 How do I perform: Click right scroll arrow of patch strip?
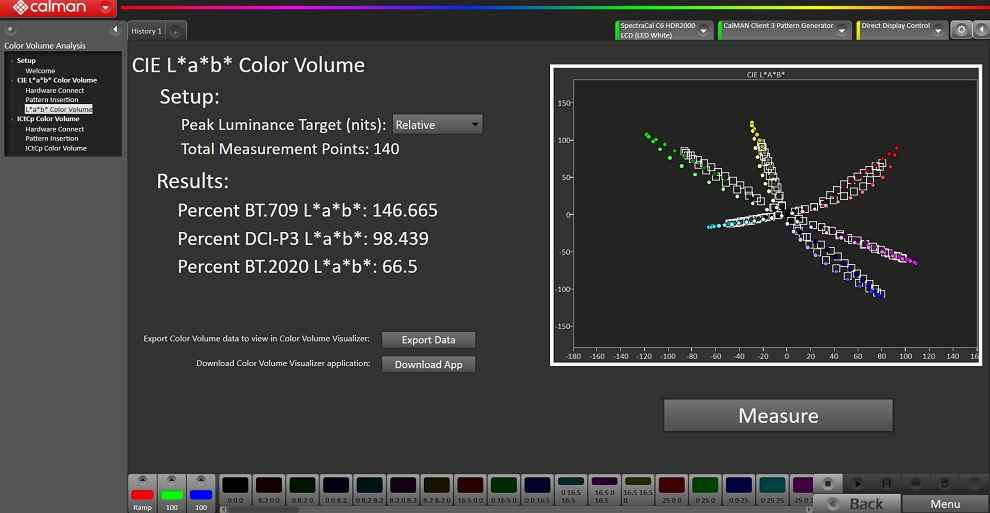point(809,509)
